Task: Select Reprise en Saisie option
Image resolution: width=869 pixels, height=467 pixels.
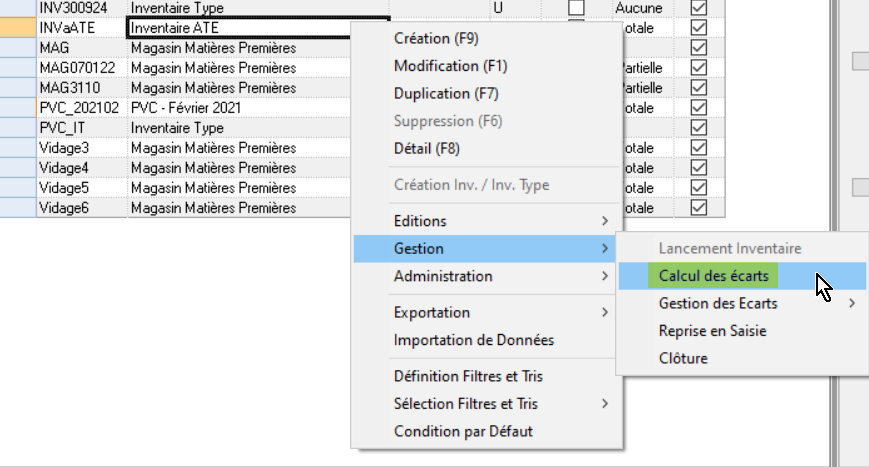Action: 710,331
